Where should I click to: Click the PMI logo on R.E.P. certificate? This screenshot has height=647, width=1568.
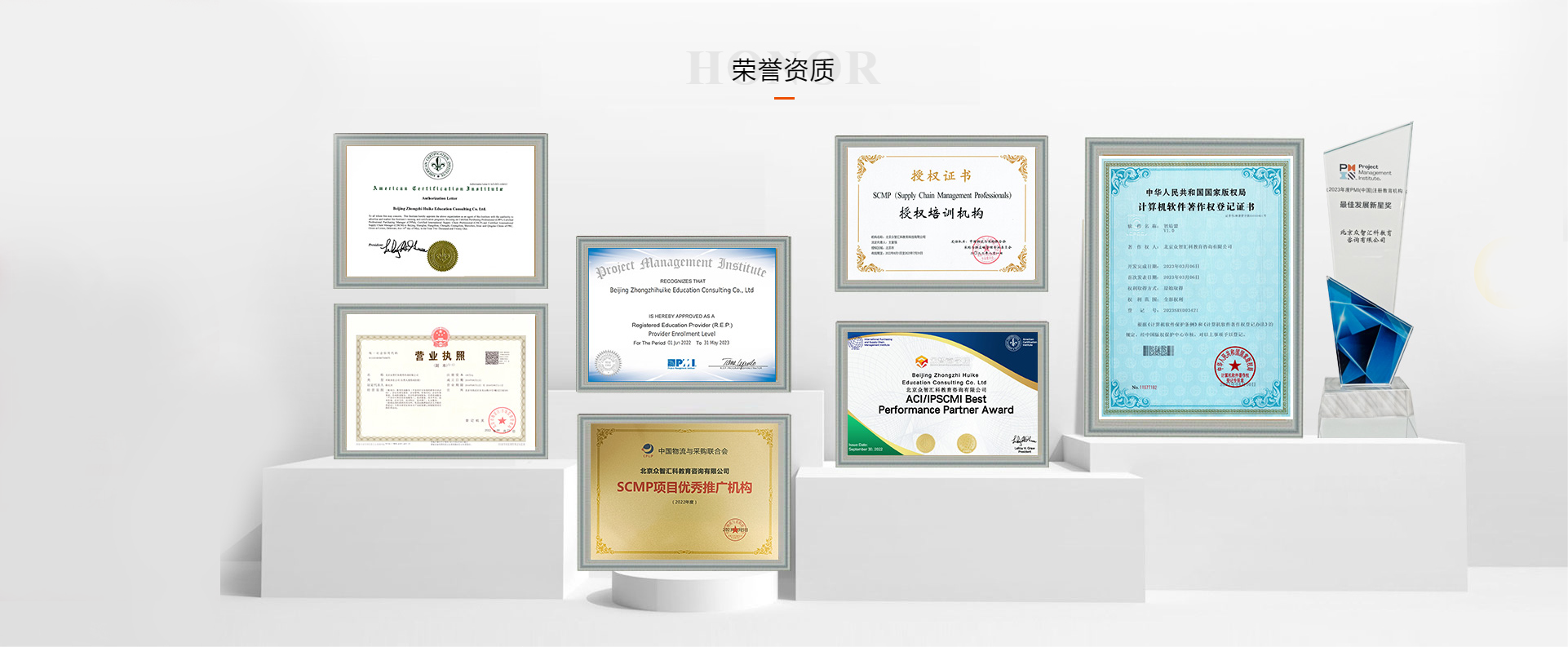point(681,363)
